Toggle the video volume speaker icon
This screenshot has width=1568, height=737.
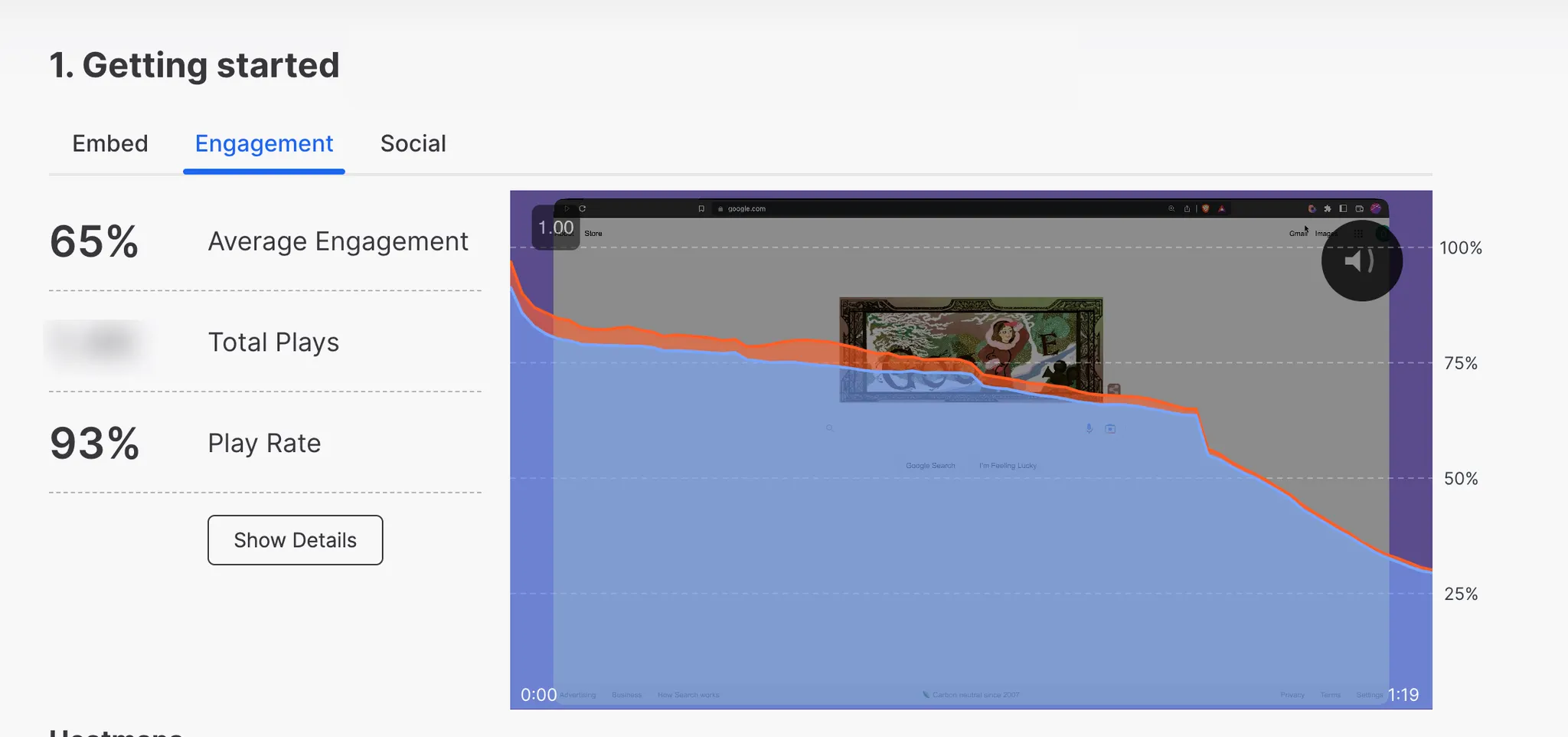(x=1361, y=260)
